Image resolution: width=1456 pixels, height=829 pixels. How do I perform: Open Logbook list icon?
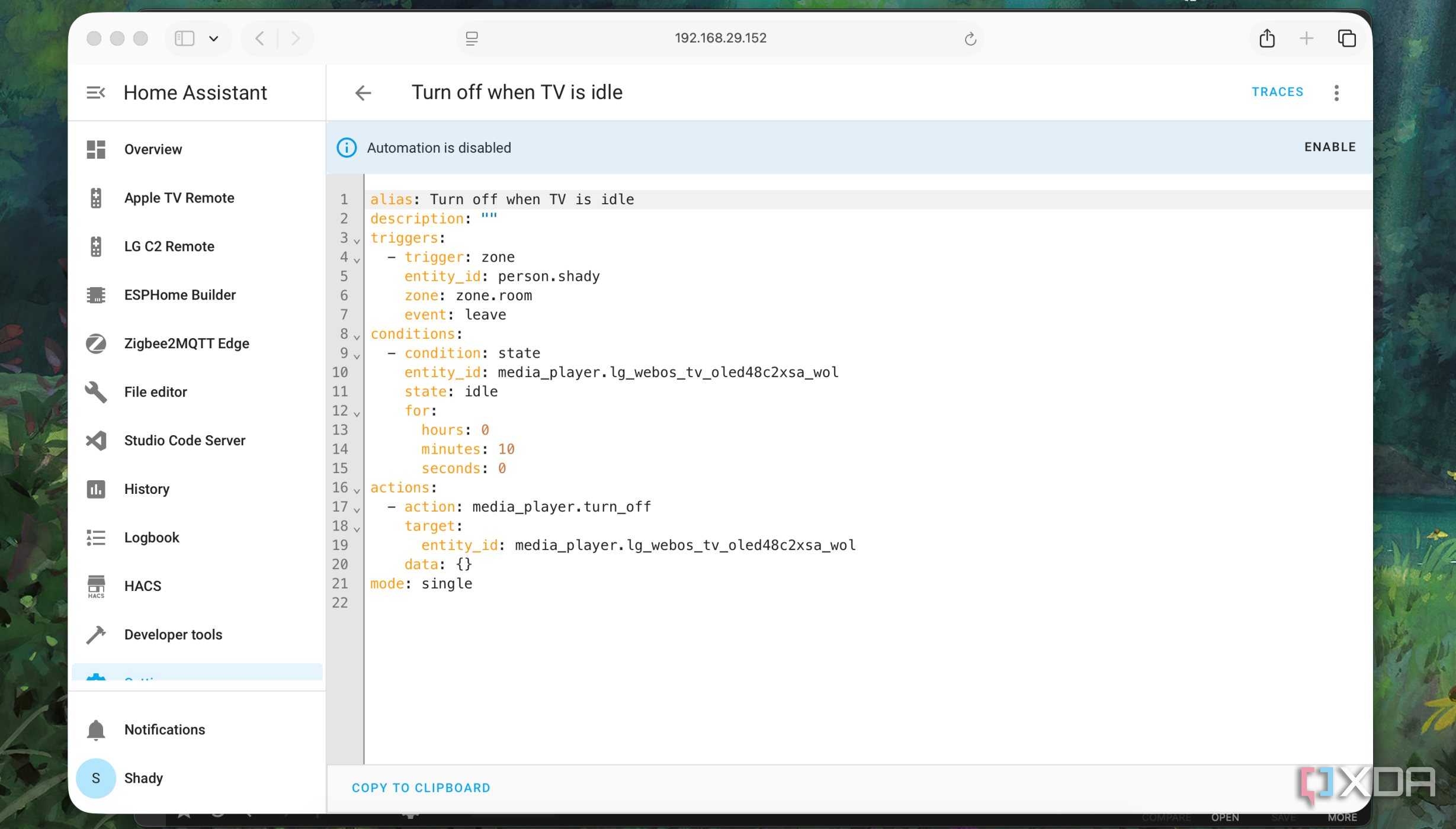coord(96,538)
